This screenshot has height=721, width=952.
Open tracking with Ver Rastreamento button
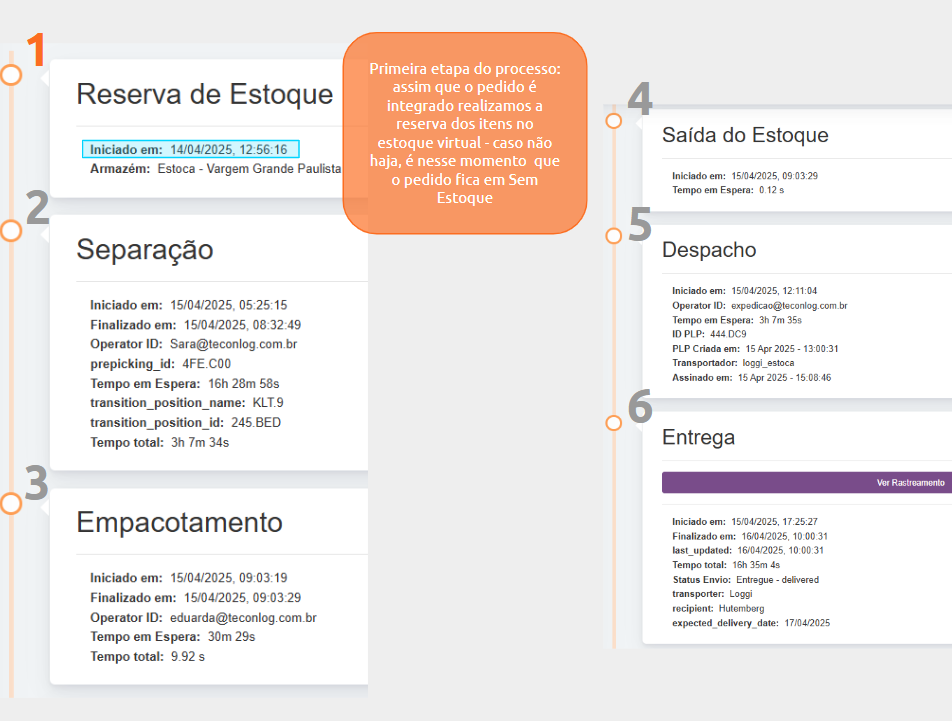806,483
